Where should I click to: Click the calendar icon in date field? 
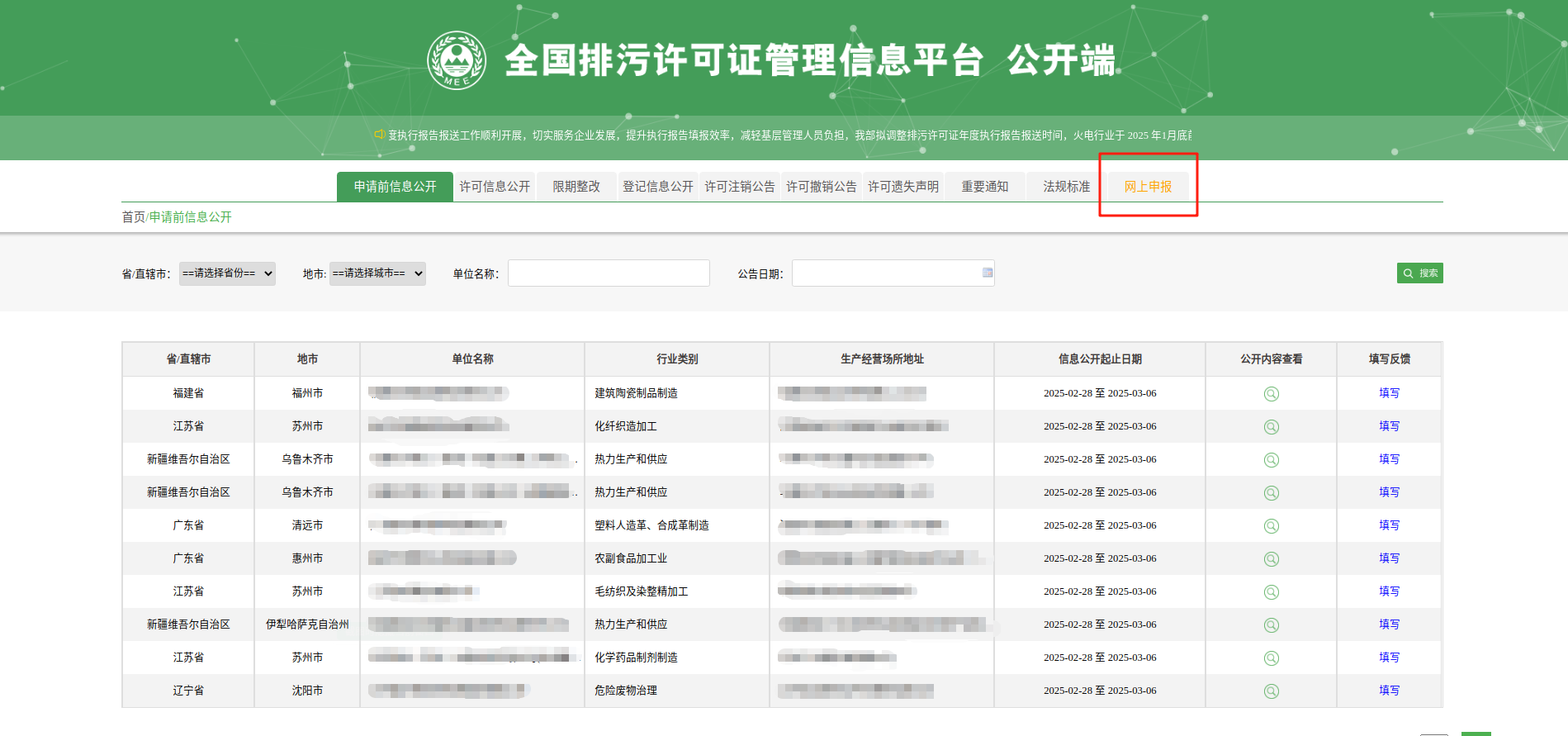(987, 273)
